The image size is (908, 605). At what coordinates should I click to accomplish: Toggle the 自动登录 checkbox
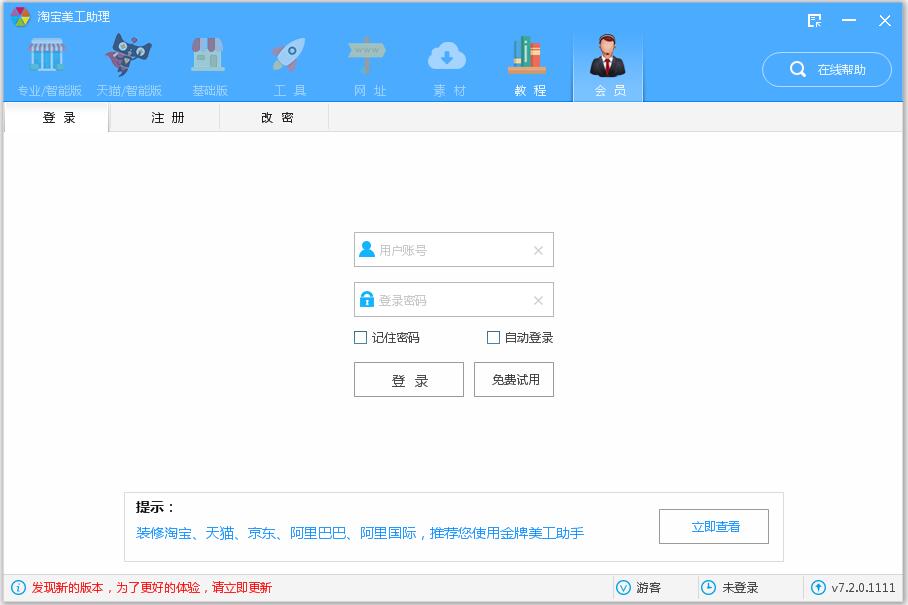click(493, 338)
